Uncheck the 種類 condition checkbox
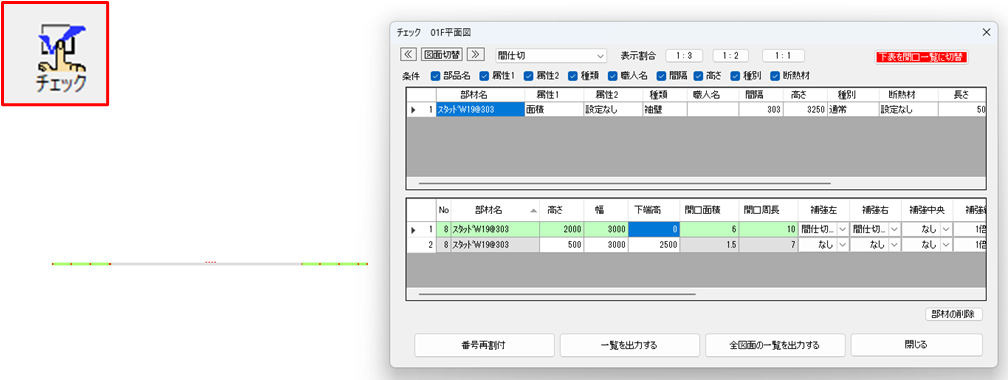Viewport: 1008px width, 380px height. coord(572,75)
